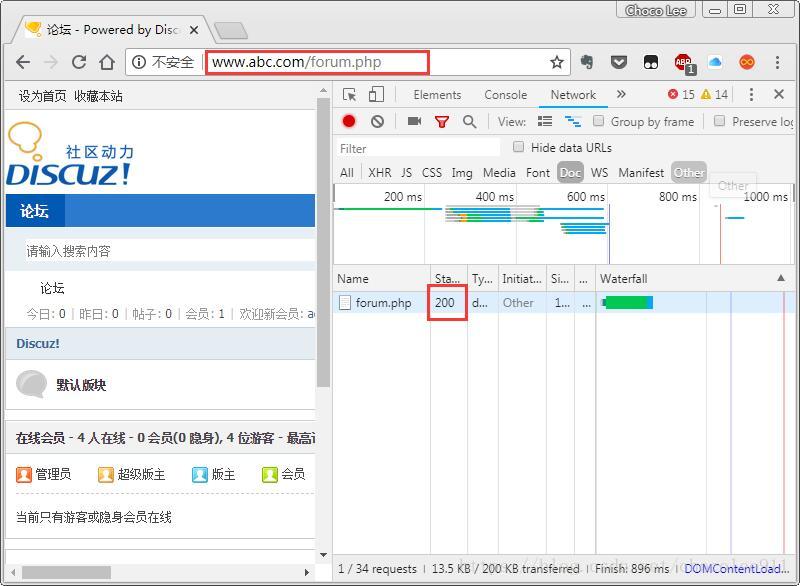Show more DevTools tabs chevron
Viewport: 800px width, 586px height.
[x=621, y=94]
